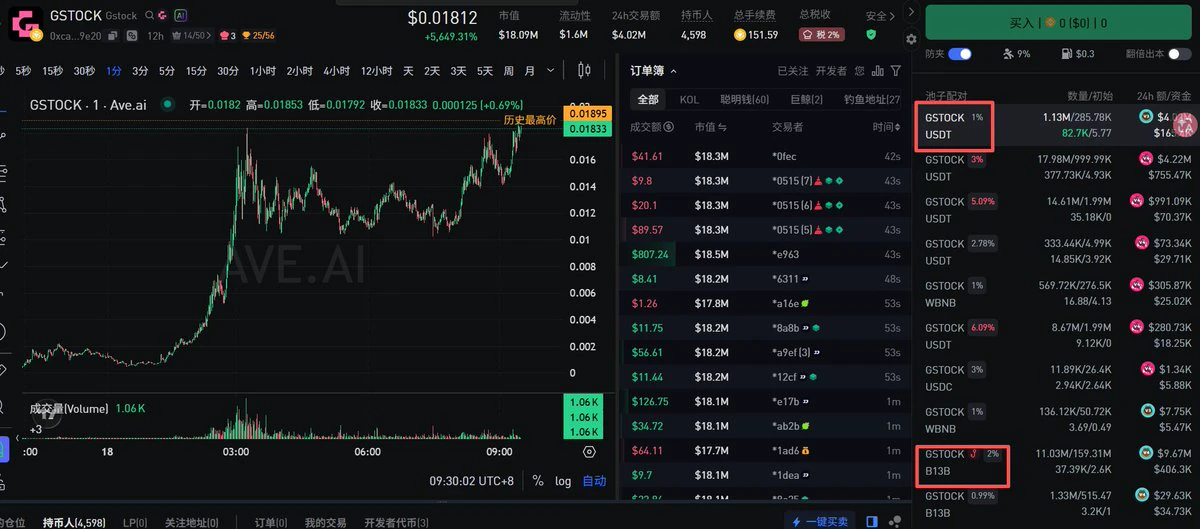The image size is (1200, 529).
Task: Select the GSTOCK/WBNB 1% pool with $305.87K
Action: tap(1056, 293)
